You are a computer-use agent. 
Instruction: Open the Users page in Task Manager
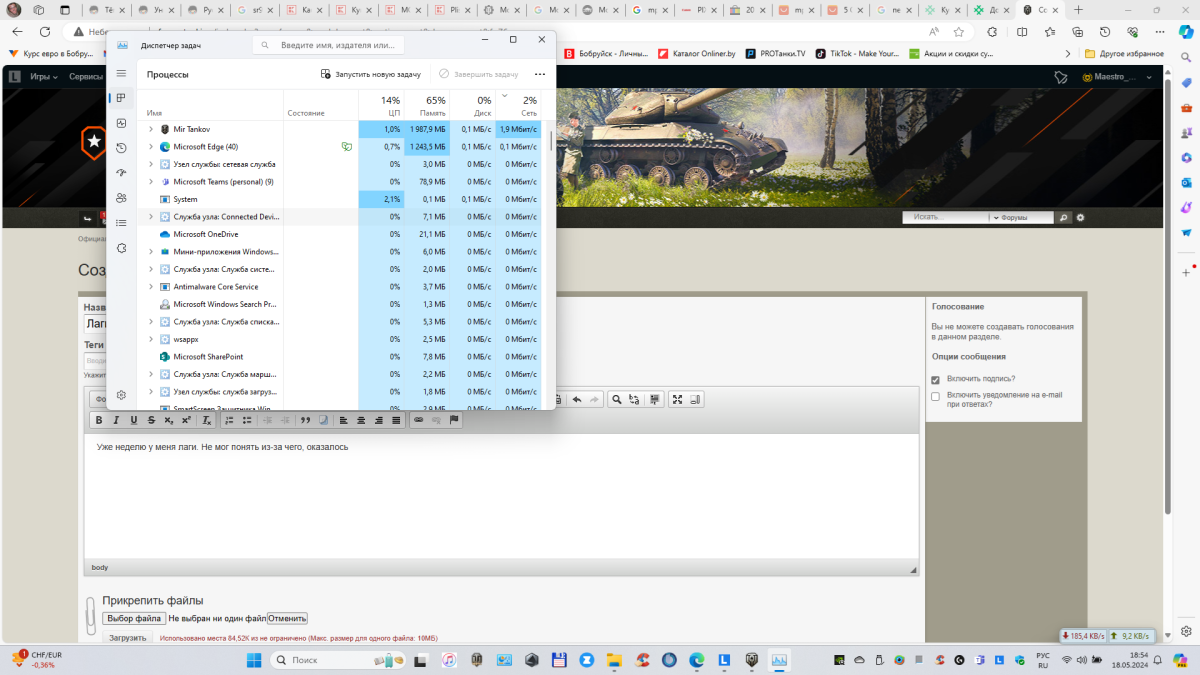(121, 198)
